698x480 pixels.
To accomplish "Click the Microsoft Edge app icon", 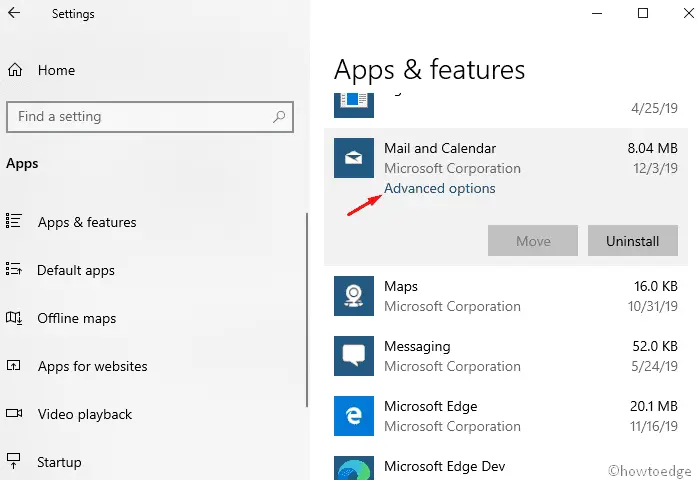I will (354, 416).
